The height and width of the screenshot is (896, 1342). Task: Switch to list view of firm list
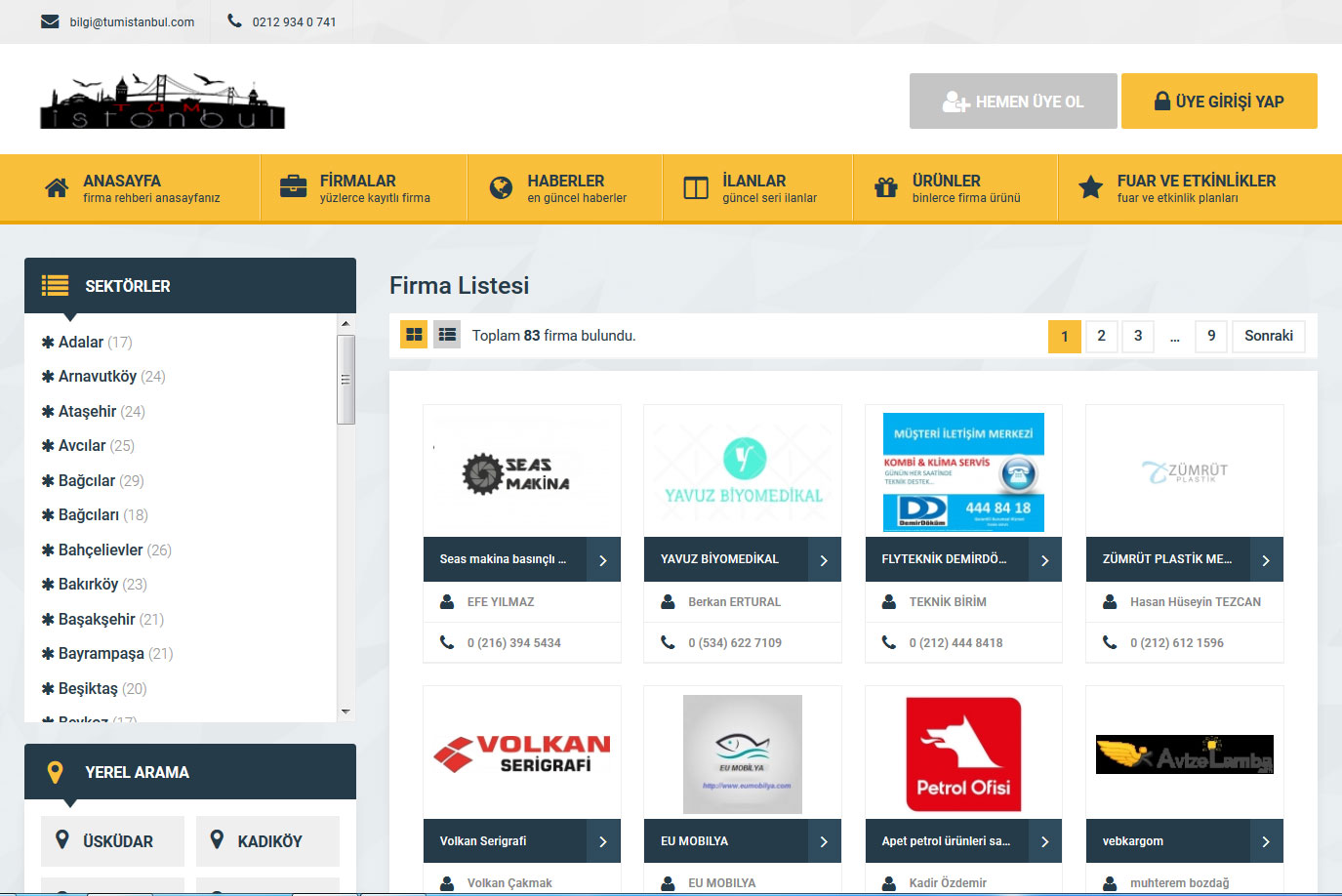(447, 335)
